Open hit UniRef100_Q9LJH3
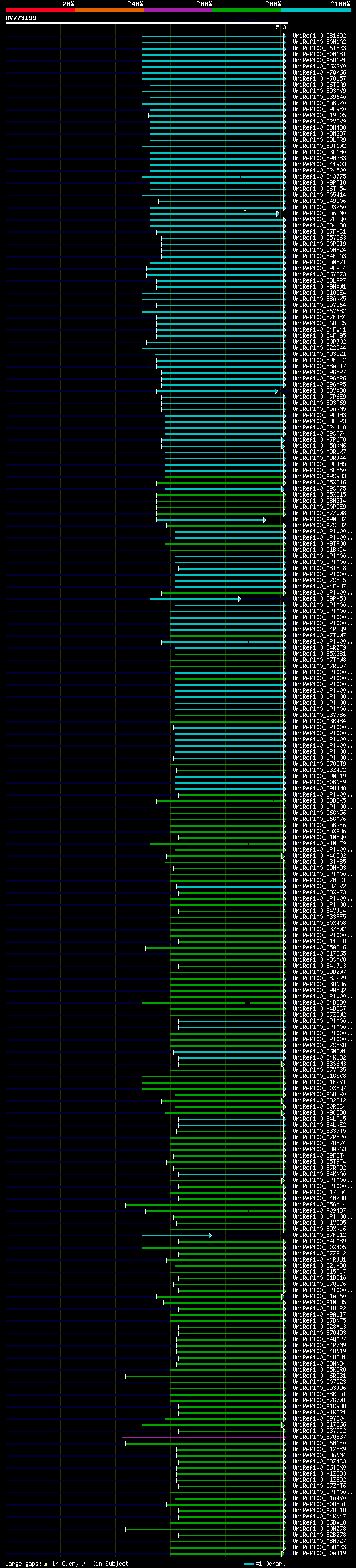 click(x=319, y=415)
